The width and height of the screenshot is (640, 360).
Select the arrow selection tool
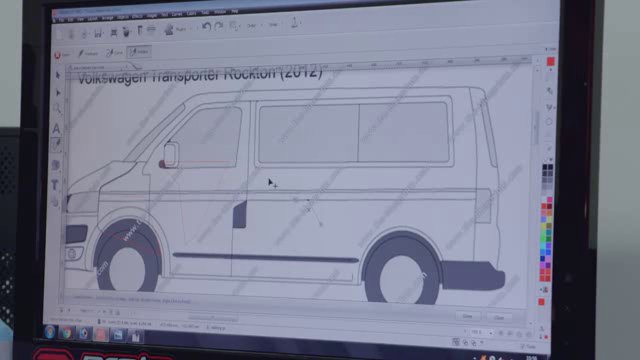coord(58,75)
